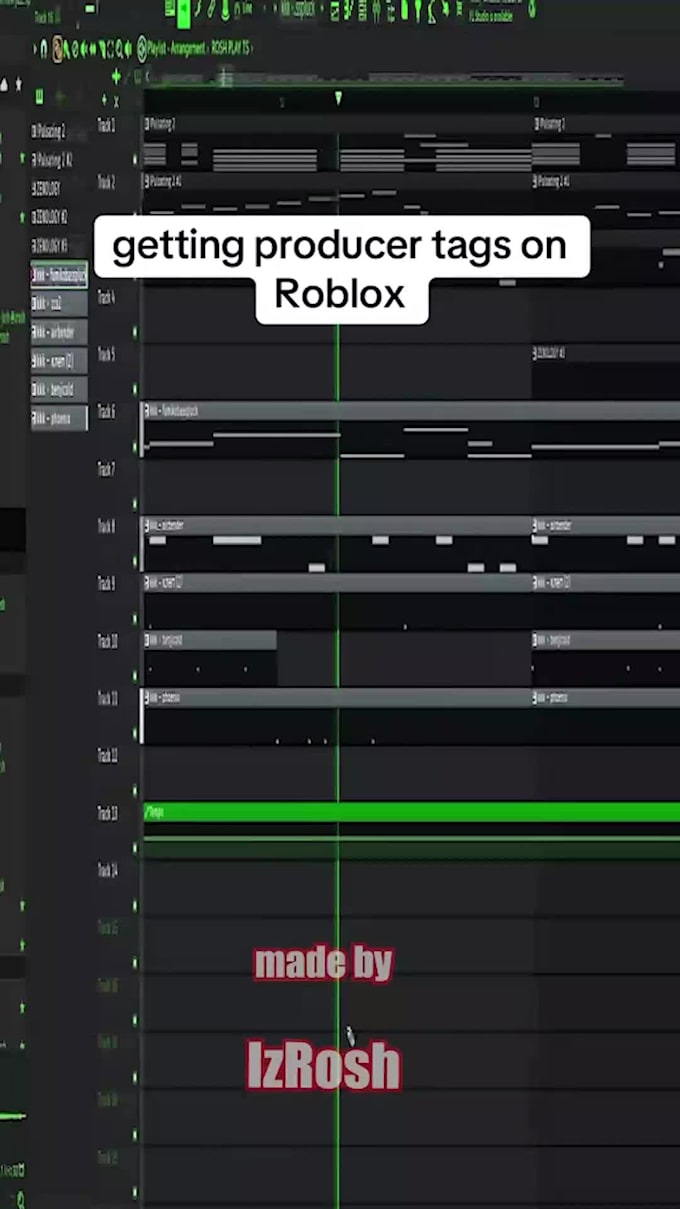The image size is (680, 1209).
Task: Click the orange tool icon in playlist toolbar
Action: (57, 48)
